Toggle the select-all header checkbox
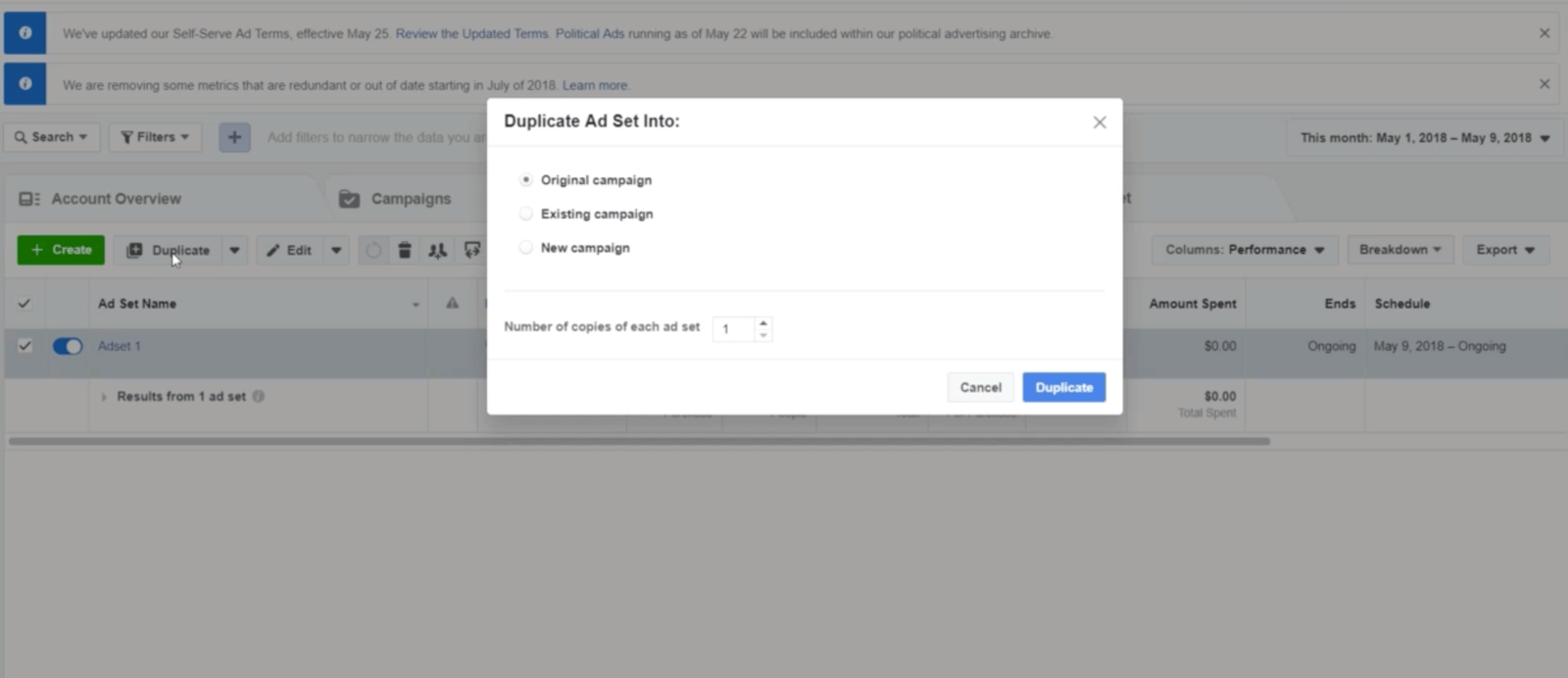 point(24,304)
